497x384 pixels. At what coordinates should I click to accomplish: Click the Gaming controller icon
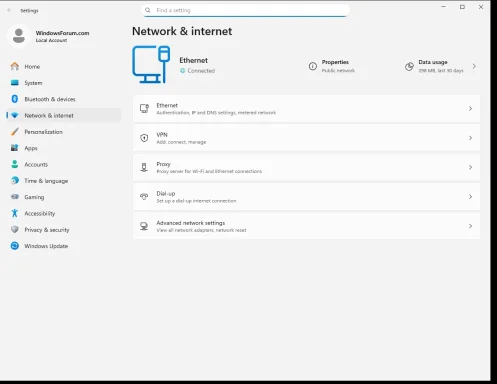coord(15,197)
